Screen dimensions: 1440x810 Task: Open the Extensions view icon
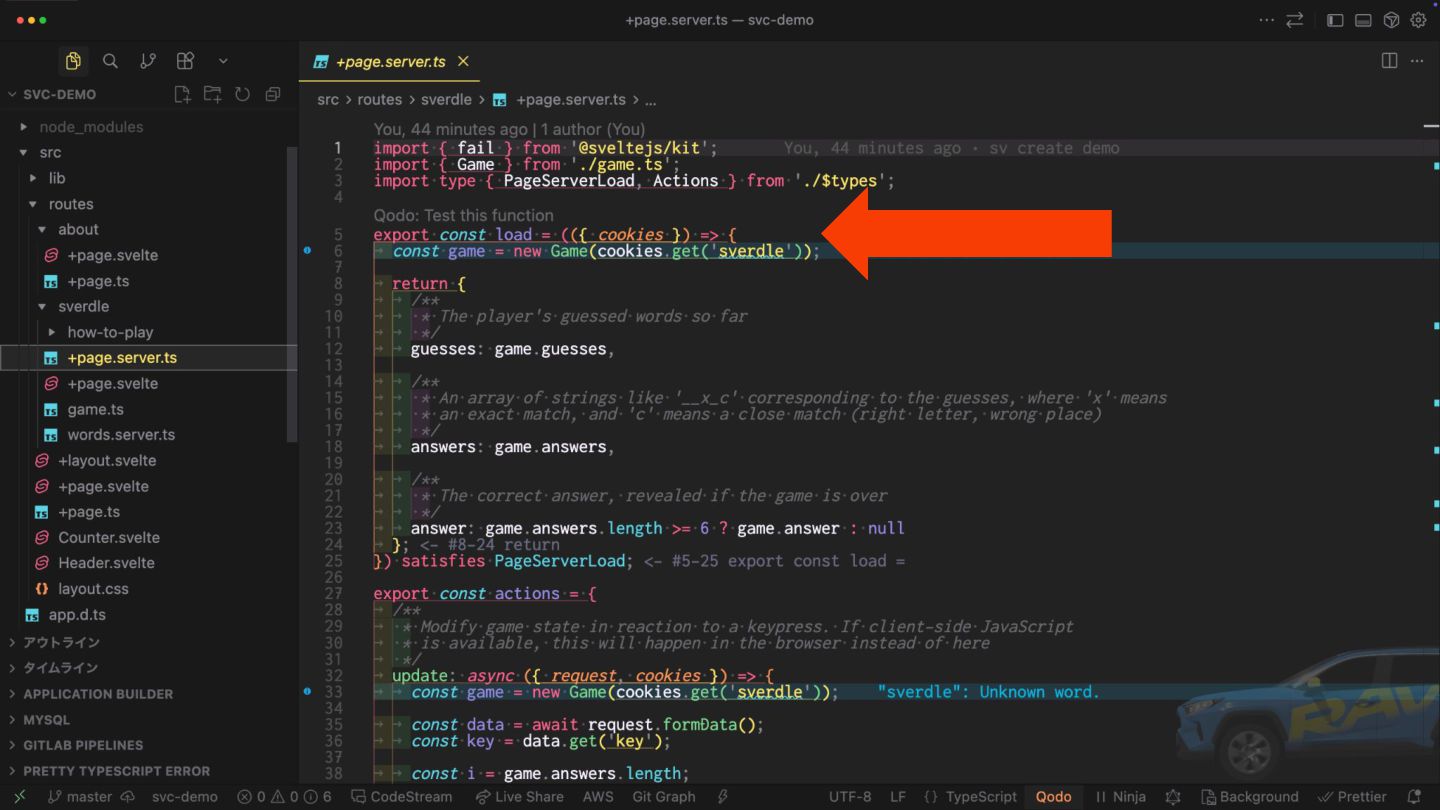(185, 61)
